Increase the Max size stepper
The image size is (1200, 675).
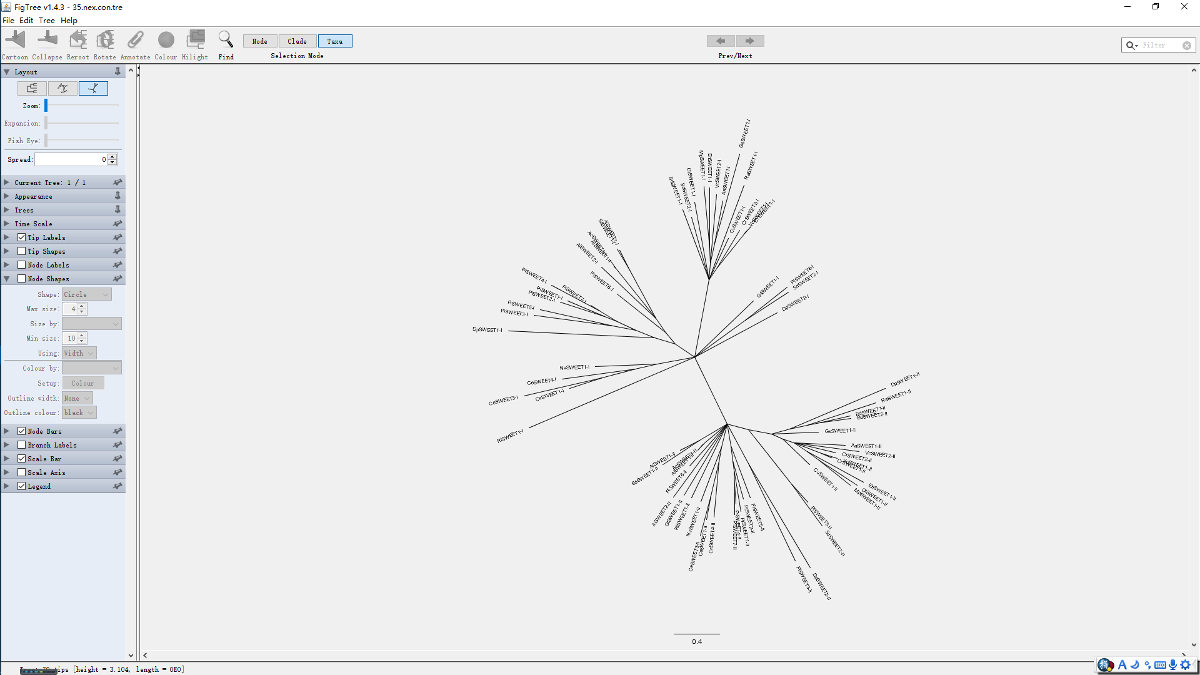click(83, 306)
